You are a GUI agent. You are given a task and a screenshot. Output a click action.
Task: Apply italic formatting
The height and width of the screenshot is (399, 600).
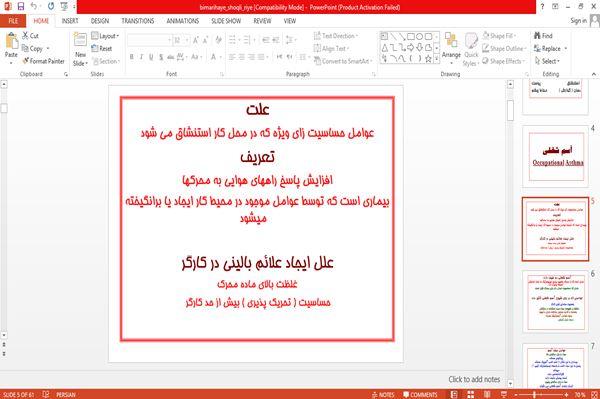(142, 57)
